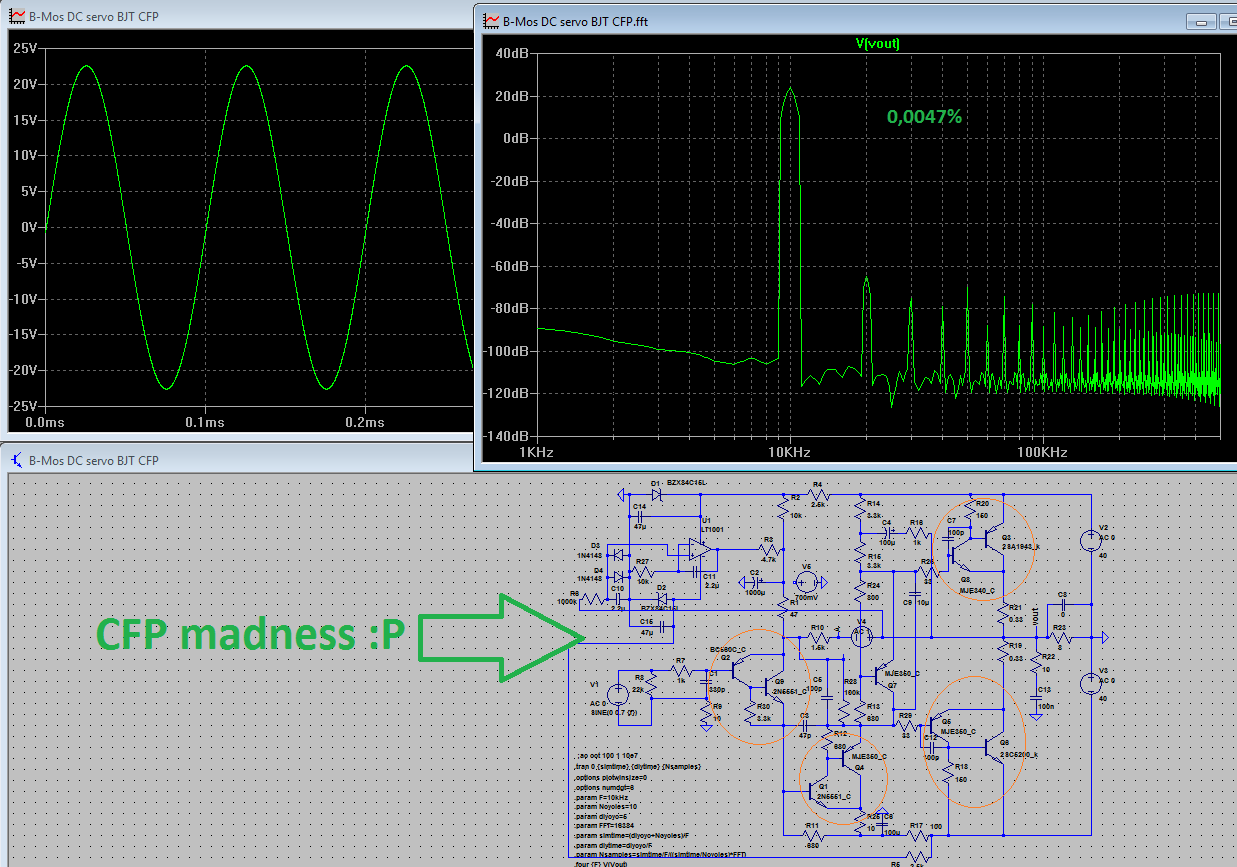The height and width of the screenshot is (867, 1237).
Task: Click the -140dB label on FFT vertical axis
Action: [507, 437]
